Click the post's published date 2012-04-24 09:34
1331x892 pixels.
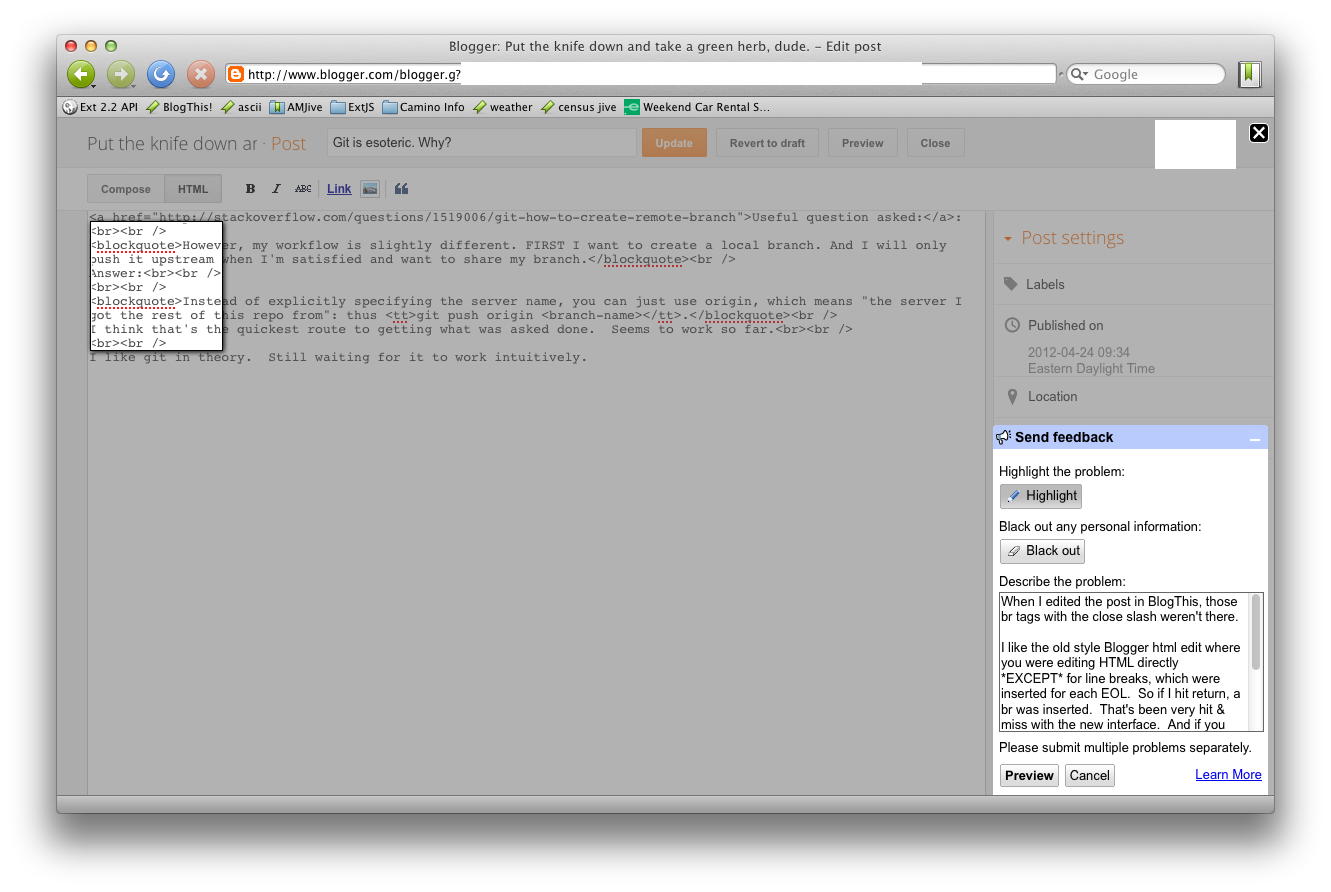pyautogui.click(x=1079, y=352)
